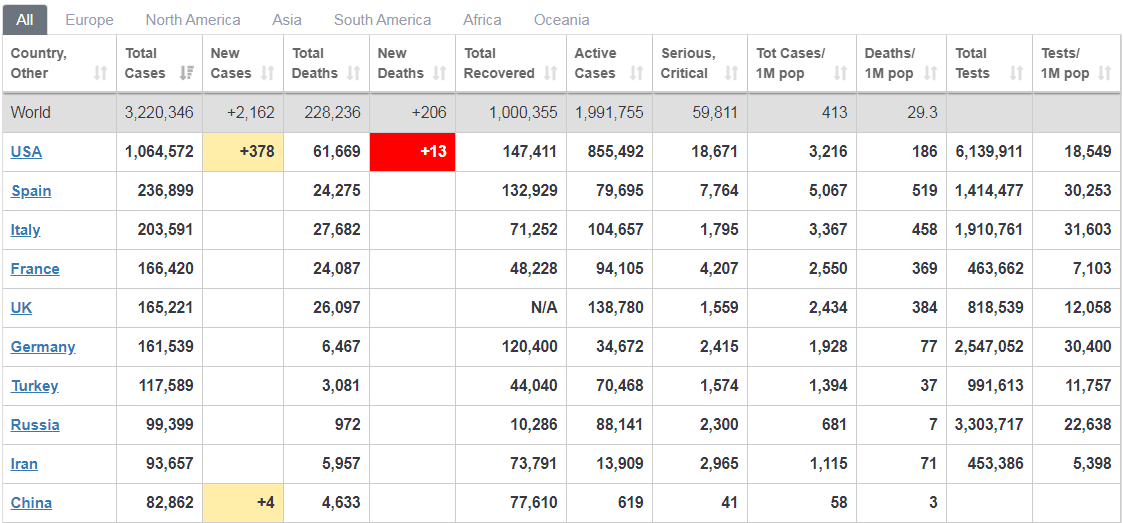1123x523 pixels.
Task: Click Total Tests sort arrows
Action: click(x=1016, y=73)
